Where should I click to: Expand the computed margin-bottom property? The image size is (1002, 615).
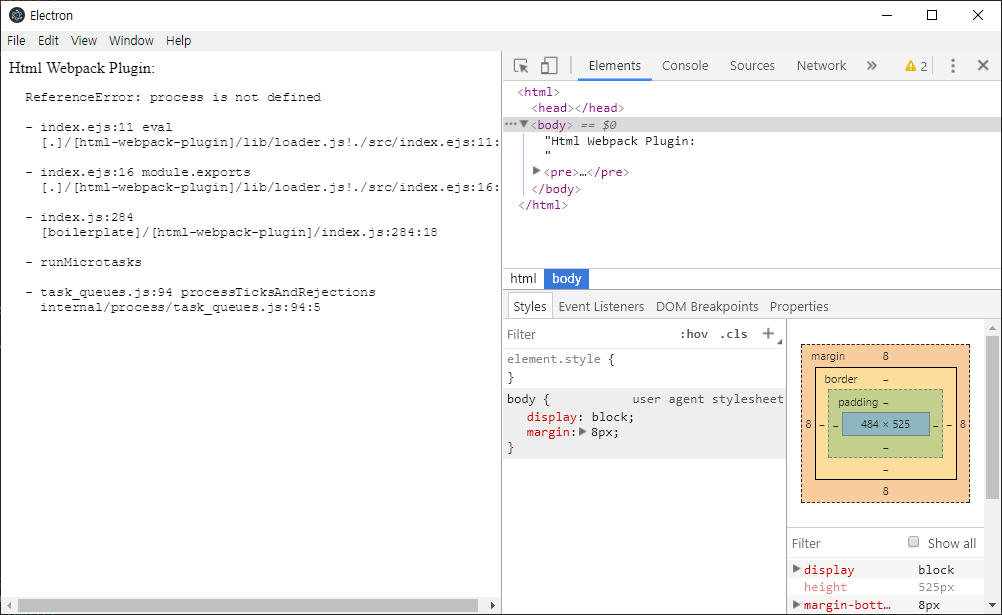796,603
